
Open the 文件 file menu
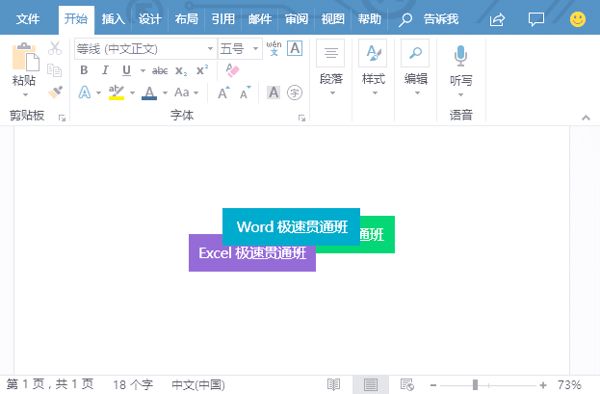(x=28, y=19)
